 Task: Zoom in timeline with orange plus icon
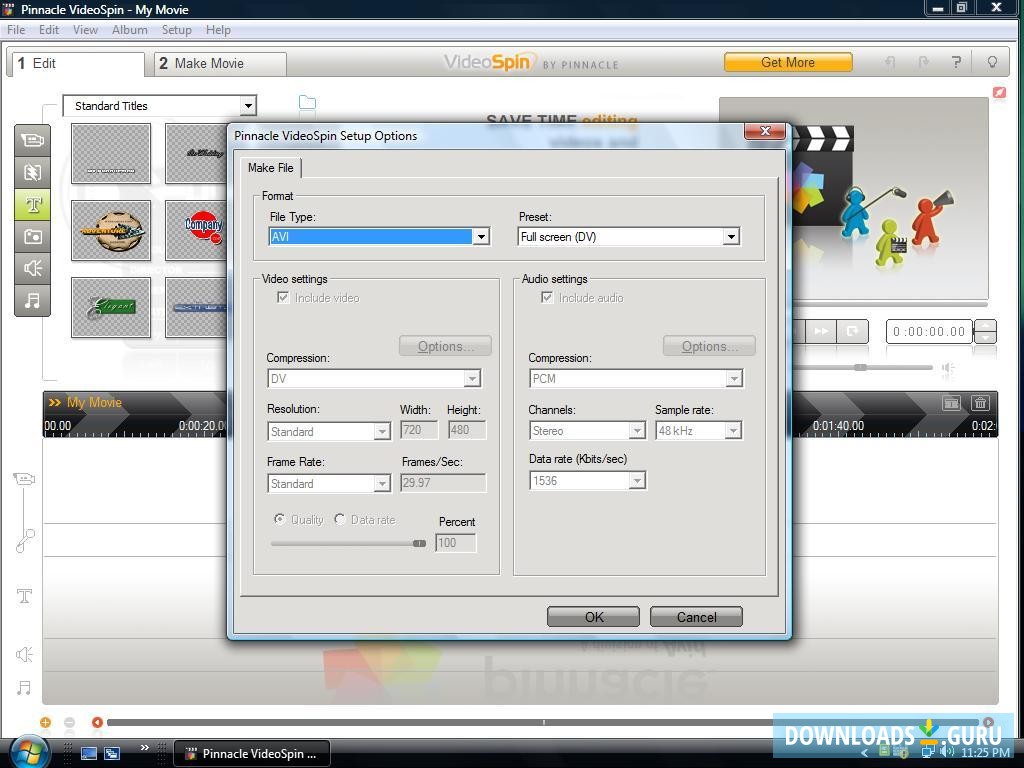pyautogui.click(x=45, y=722)
